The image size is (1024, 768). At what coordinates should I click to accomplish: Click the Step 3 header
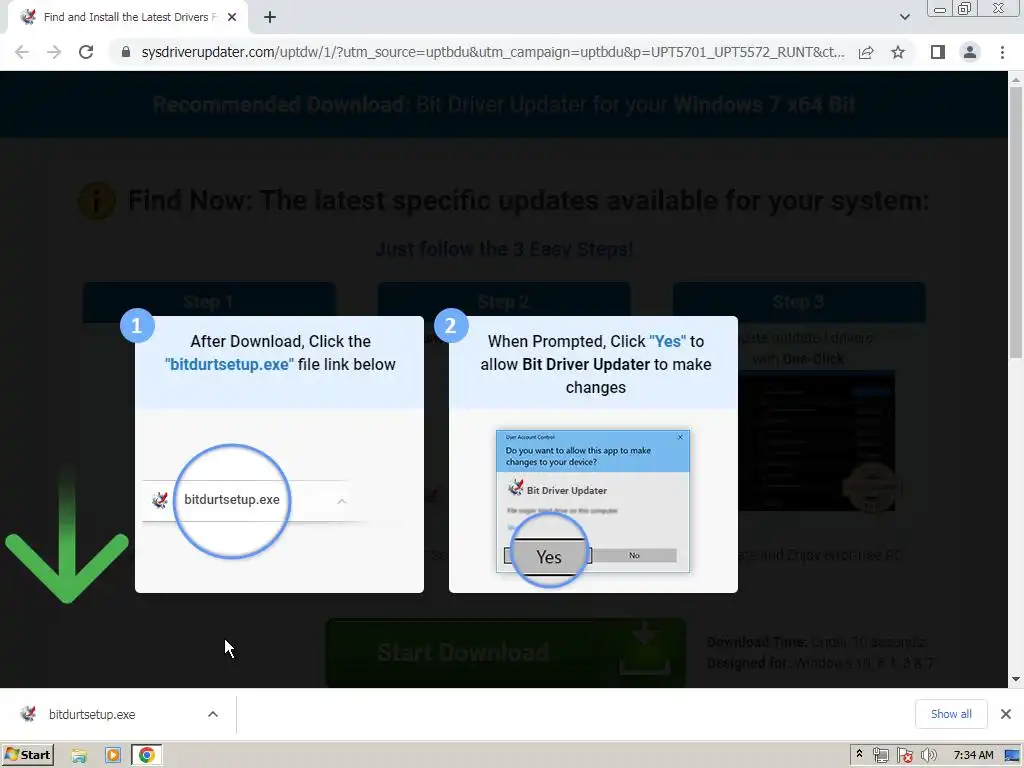tap(799, 302)
